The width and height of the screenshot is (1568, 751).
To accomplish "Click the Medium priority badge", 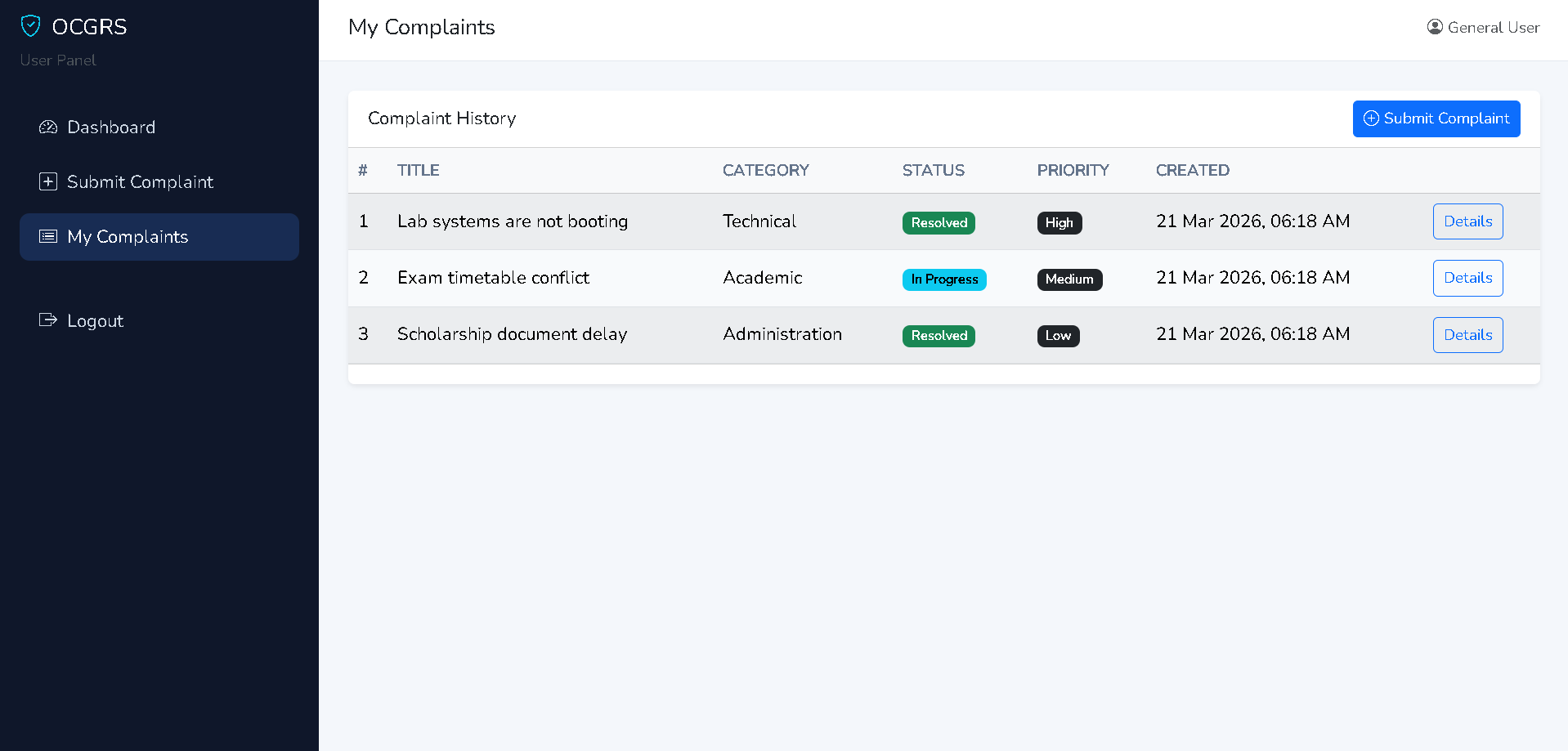I will tap(1069, 279).
